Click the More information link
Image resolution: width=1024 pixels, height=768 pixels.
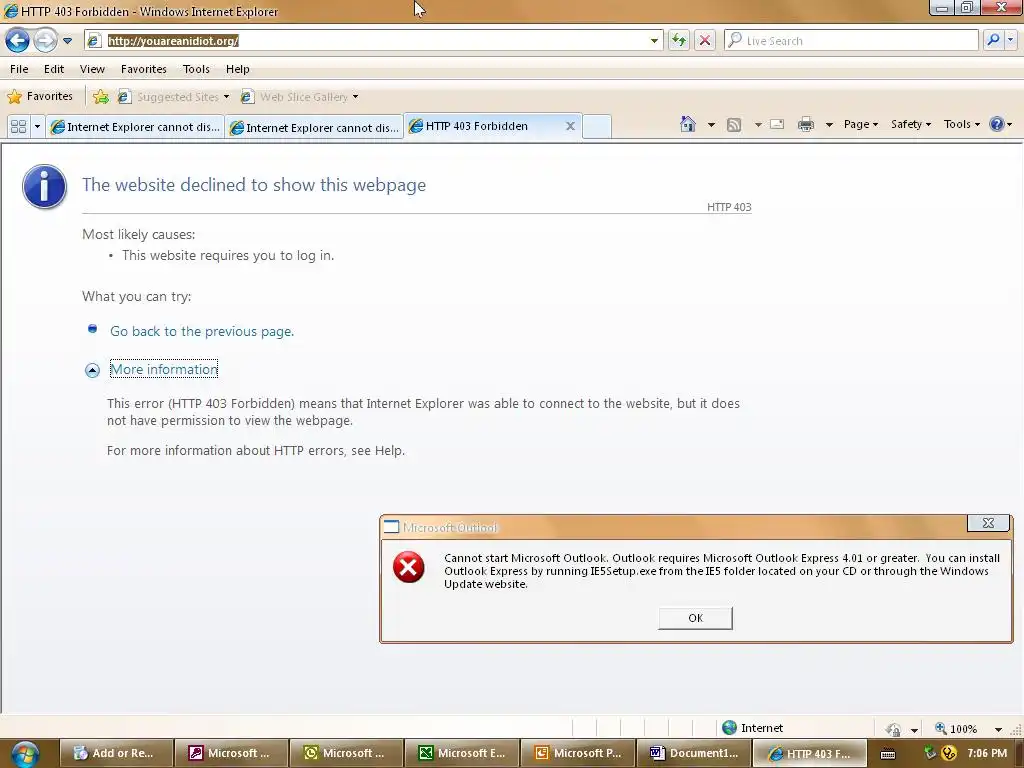tap(164, 369)
